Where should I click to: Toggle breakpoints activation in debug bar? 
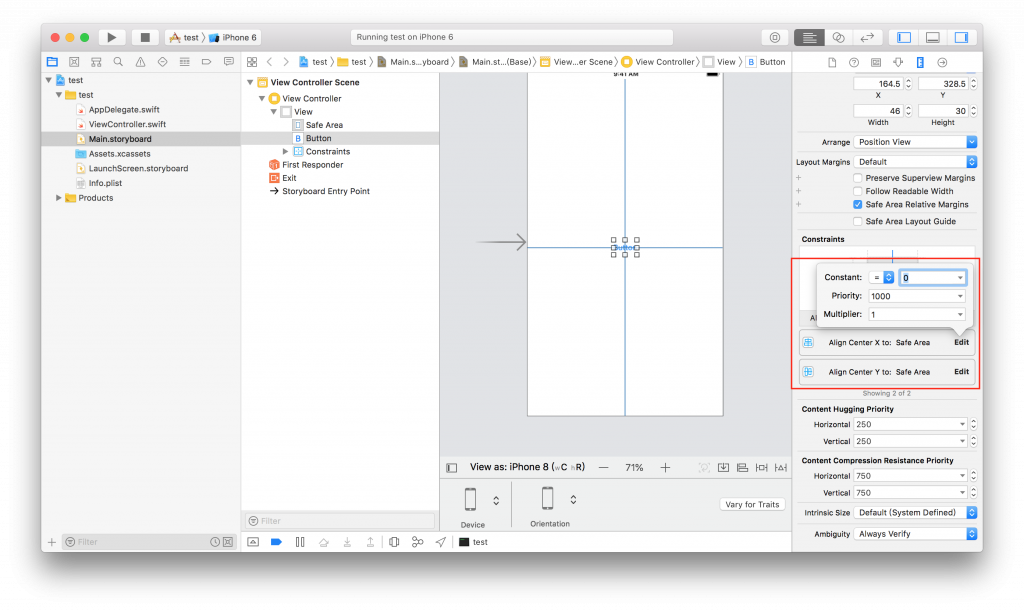pos(276,542)
